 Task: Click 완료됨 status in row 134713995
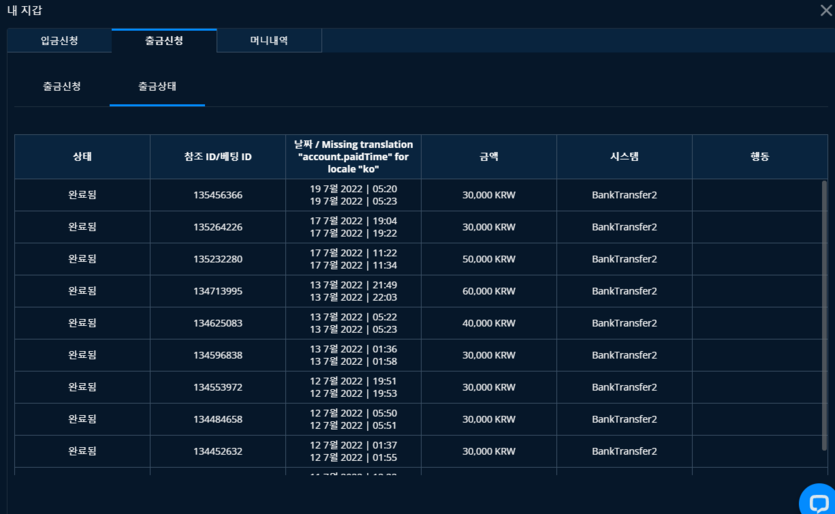point(82,291)
